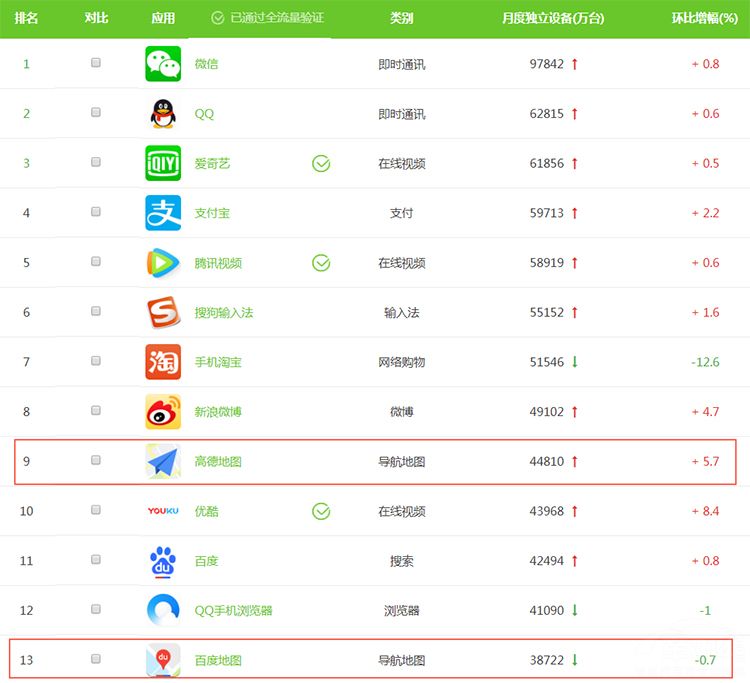
Task: Select the Taobao app icon
Action: coord(163,362)
